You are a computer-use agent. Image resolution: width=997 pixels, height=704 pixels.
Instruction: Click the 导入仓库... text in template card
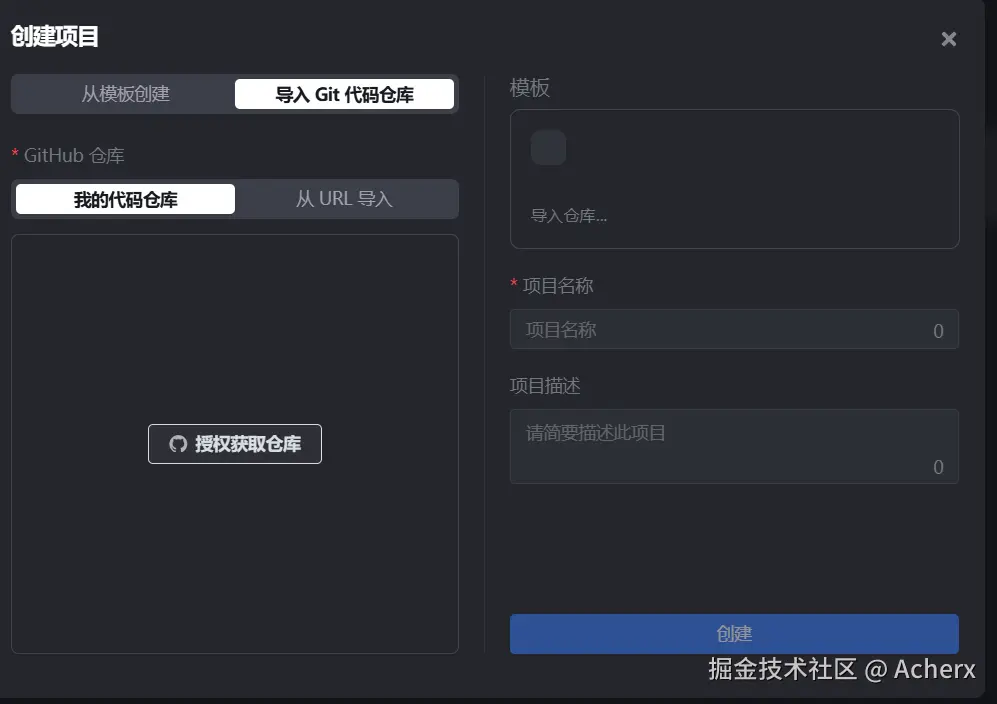568,216
